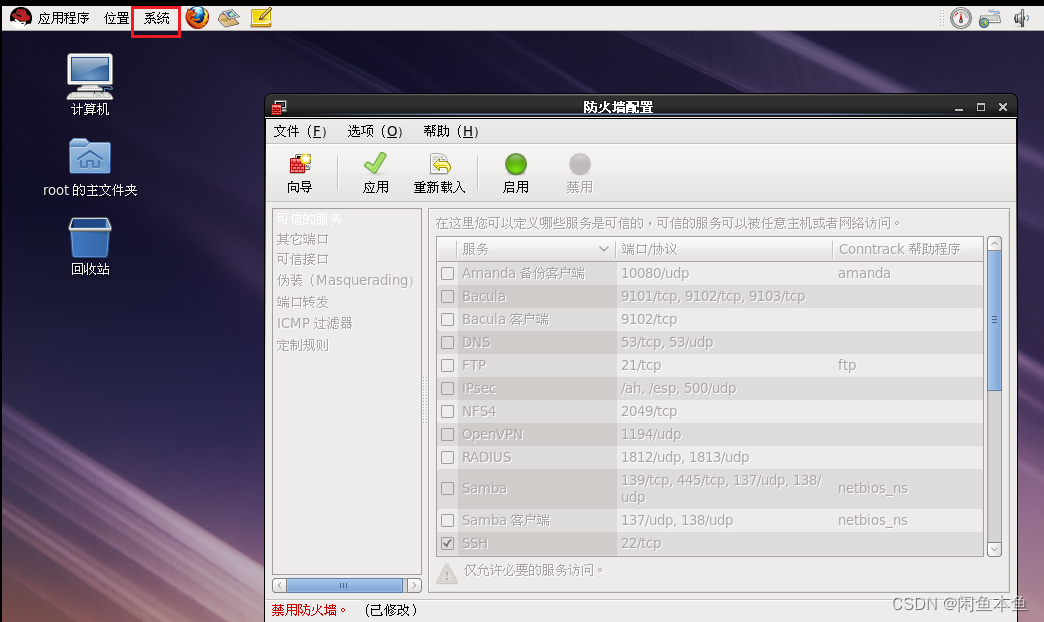Toggle the FTP service checkbox

(x=447, y=365)
